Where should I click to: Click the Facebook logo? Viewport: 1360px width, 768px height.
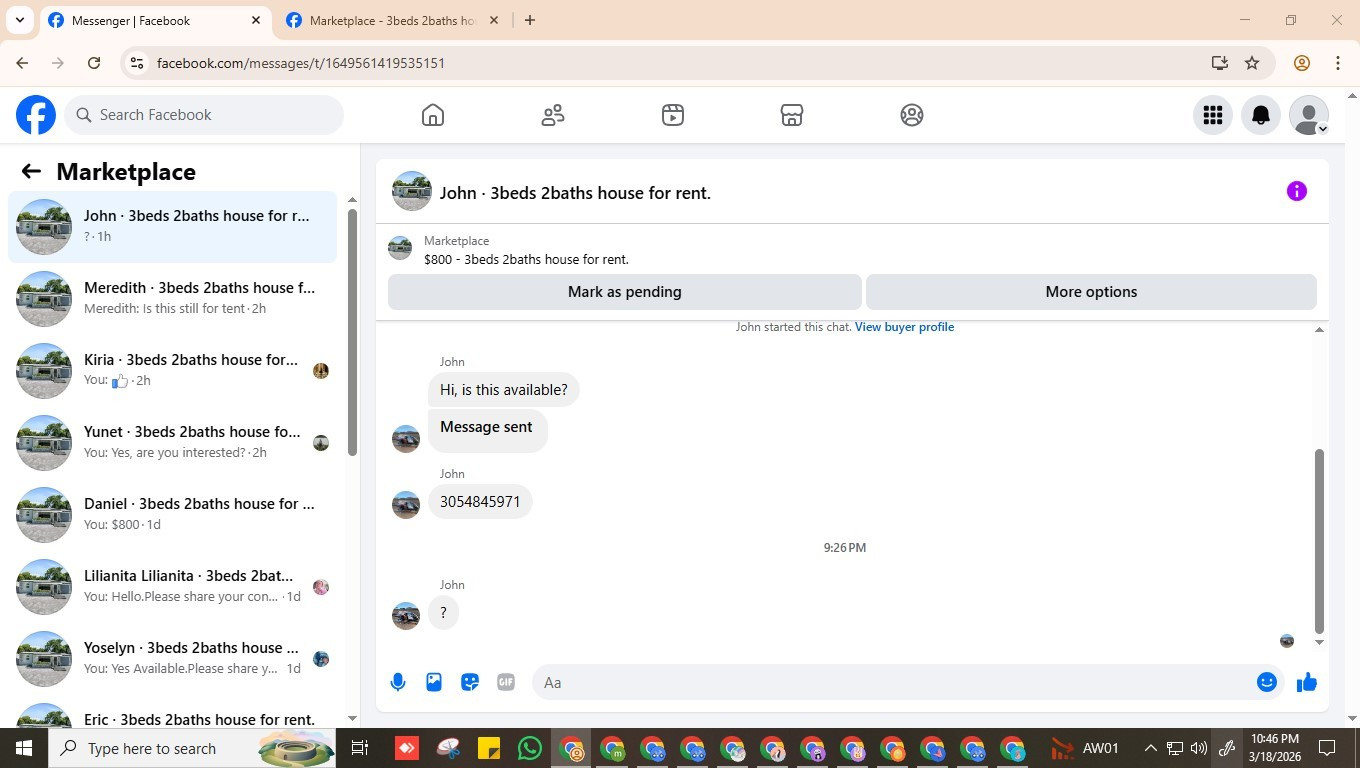pos(36,115)
